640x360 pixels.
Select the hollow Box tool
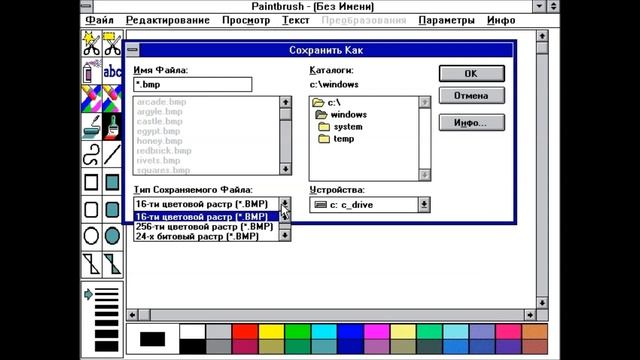tap(91, 182)
